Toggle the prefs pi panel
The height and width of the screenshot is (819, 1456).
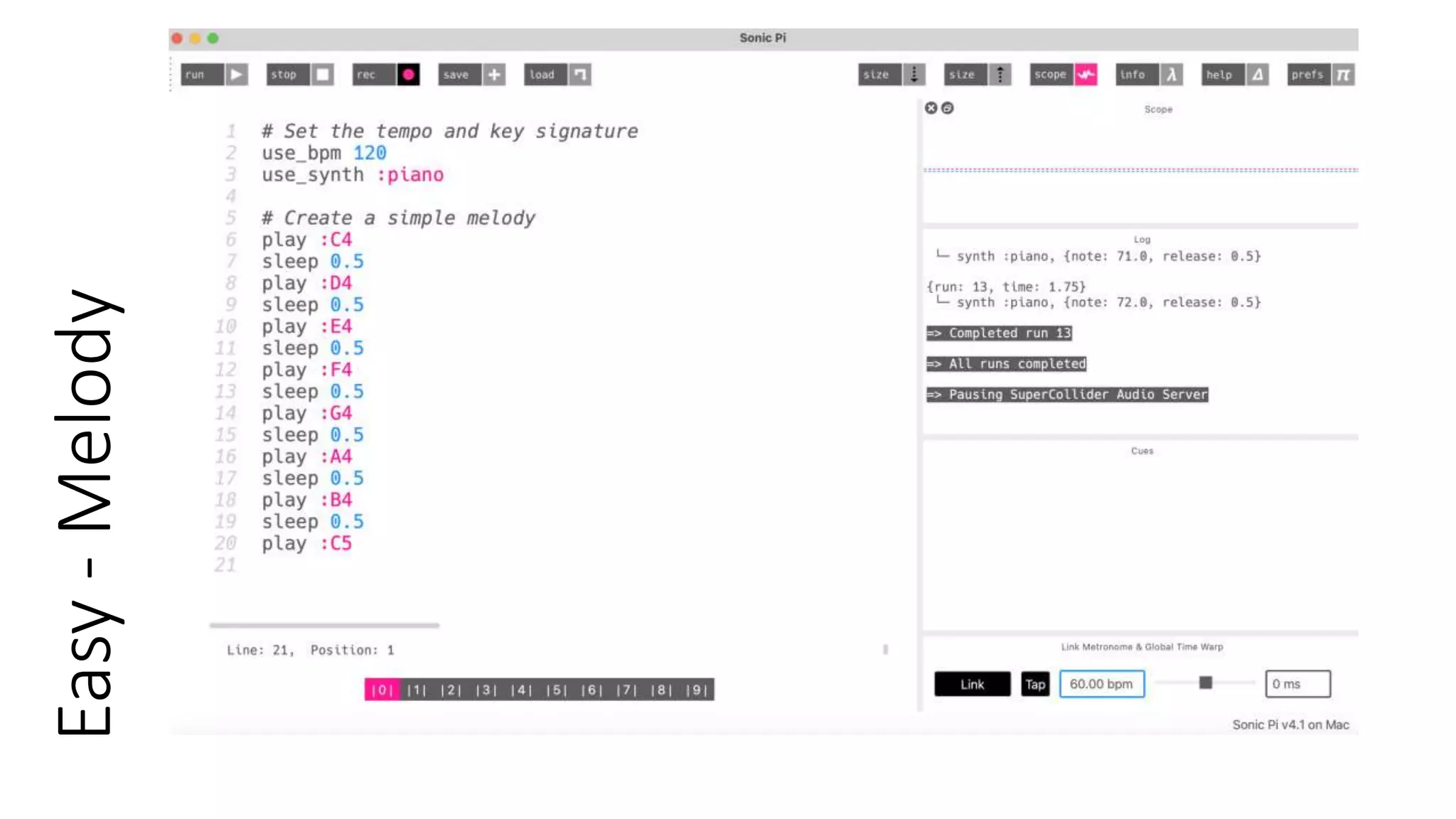coord(1343,74)
